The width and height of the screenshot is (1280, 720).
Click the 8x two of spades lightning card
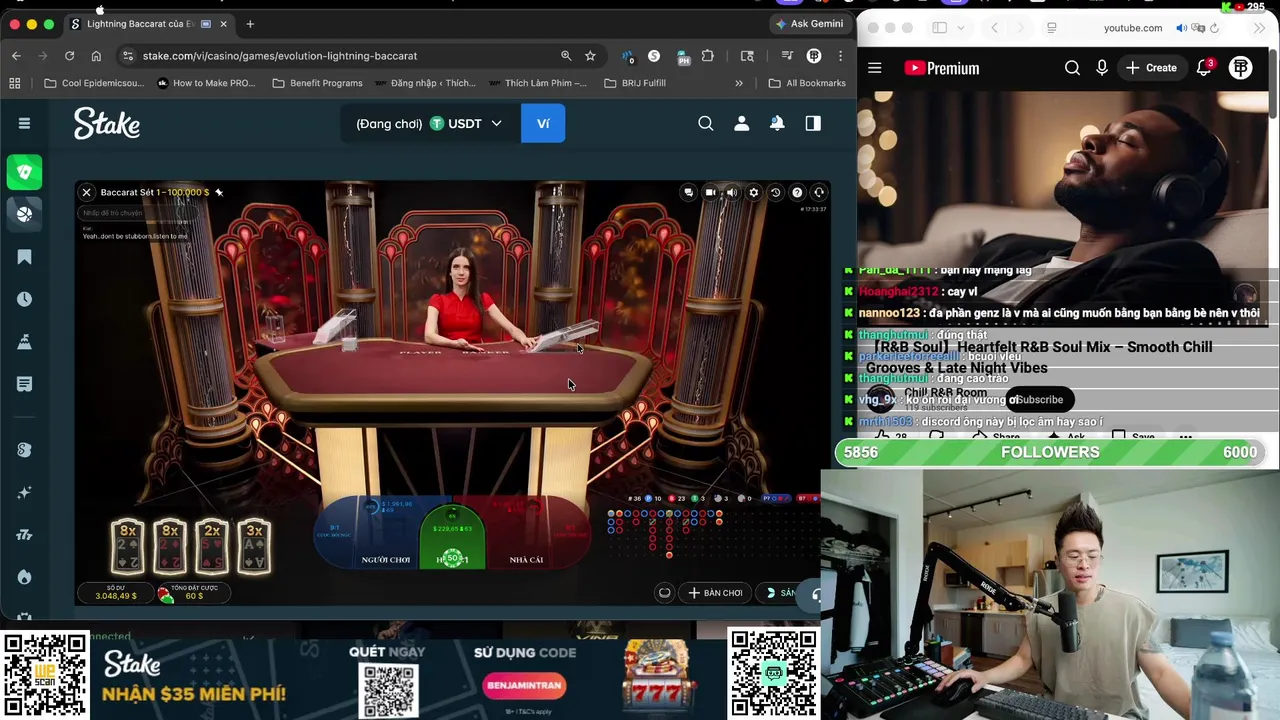pyautogui.click(x=128, y=546)
